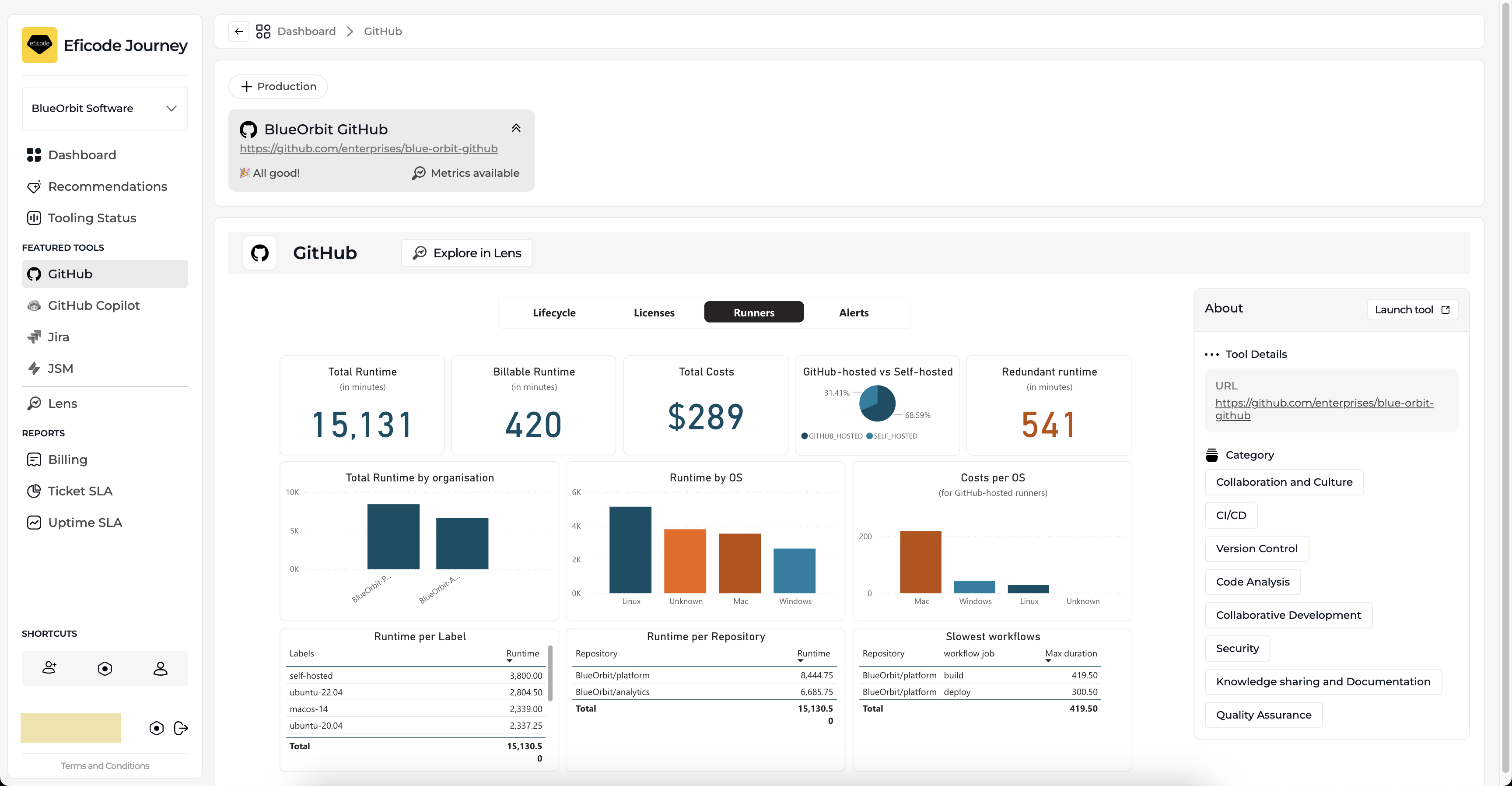The height and width of the screenshot is (786, 1512).
Task: Click the Explore in Lens button
Action: pyautogui.click(x=467, y=253)
